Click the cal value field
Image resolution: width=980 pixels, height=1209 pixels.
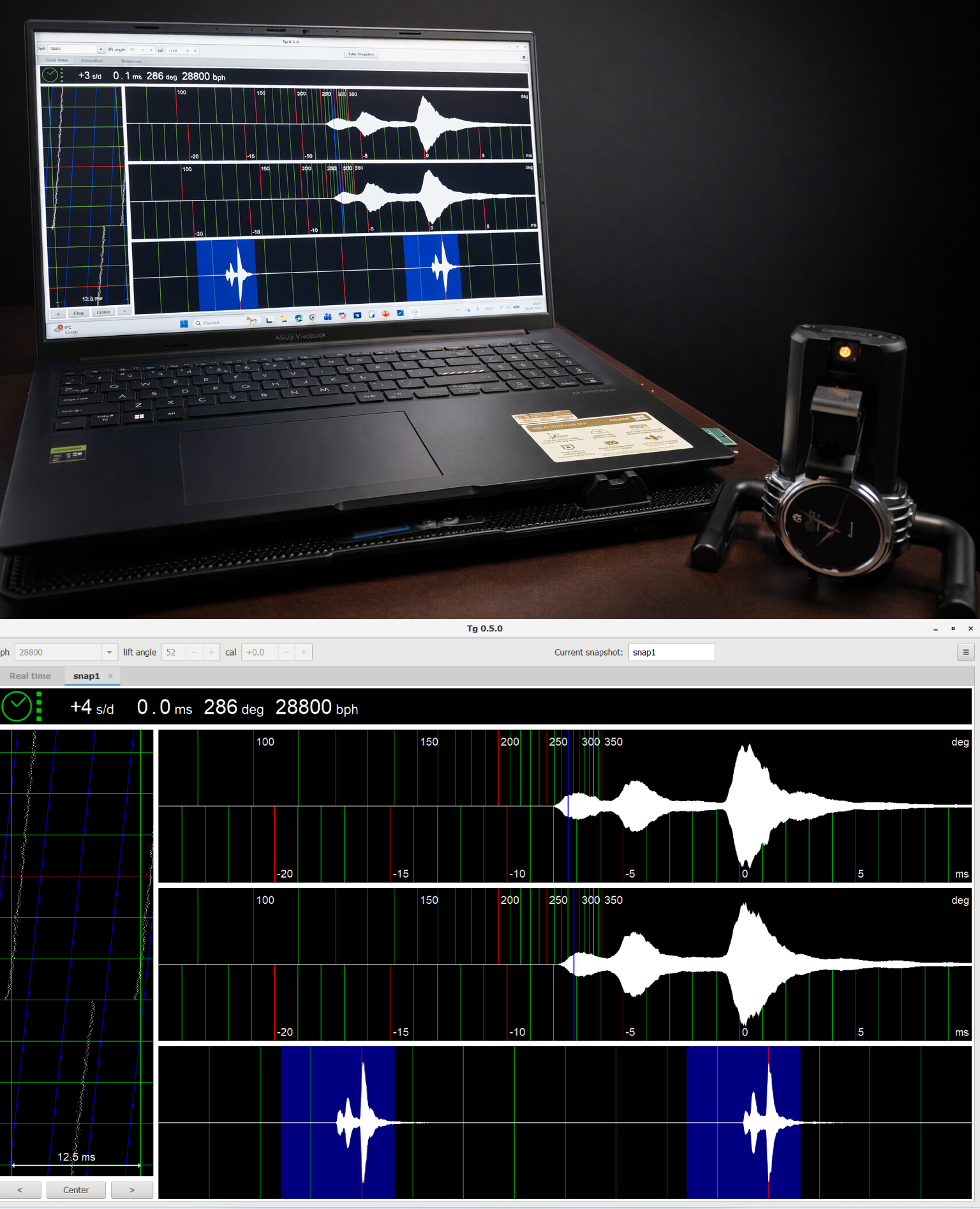point(260,652)
